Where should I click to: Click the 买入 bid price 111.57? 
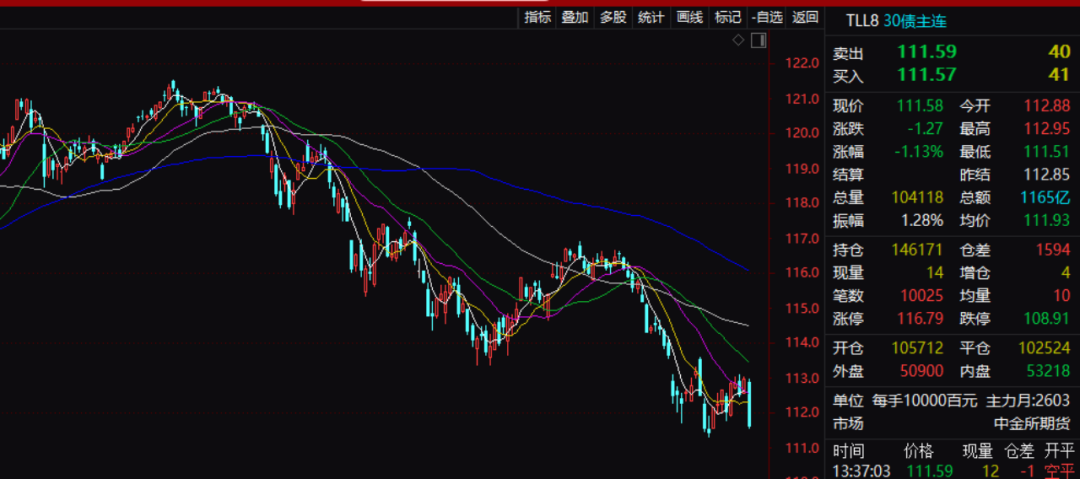926,75
